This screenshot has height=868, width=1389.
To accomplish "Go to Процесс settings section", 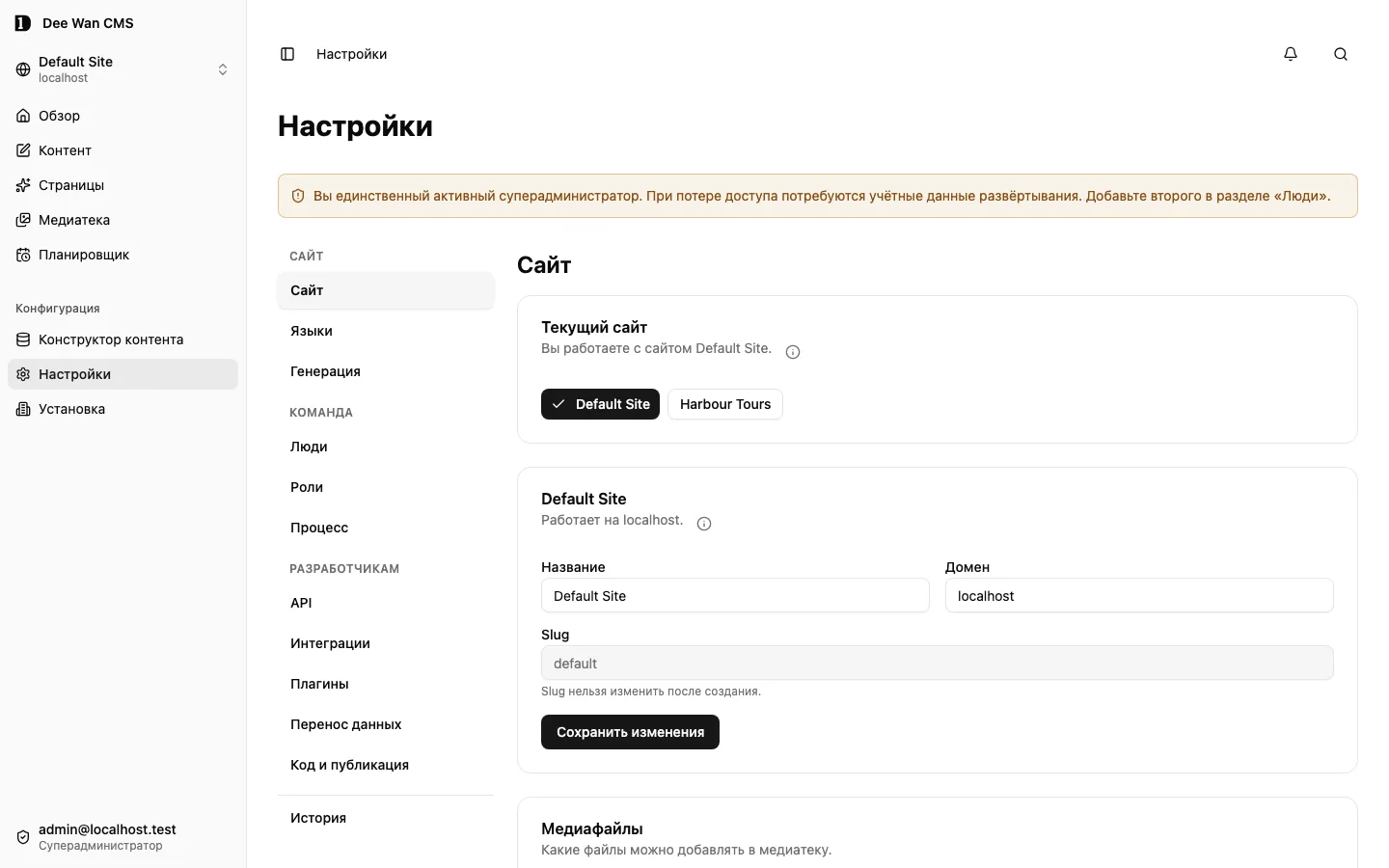I will pos(386,528).
